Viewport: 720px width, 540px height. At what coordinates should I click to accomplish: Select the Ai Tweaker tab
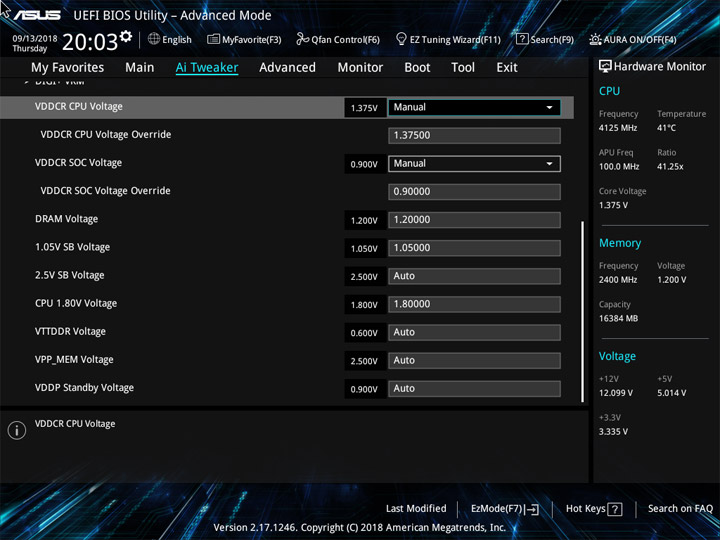tap(207, 68)
